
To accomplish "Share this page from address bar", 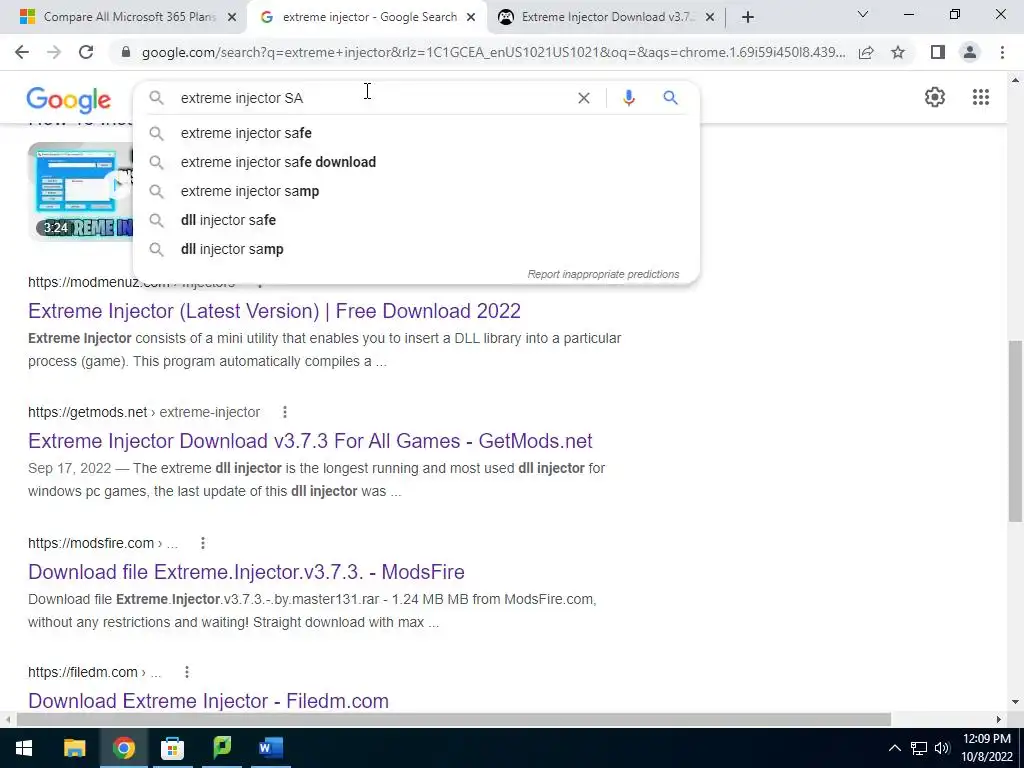I will [866, 52].
